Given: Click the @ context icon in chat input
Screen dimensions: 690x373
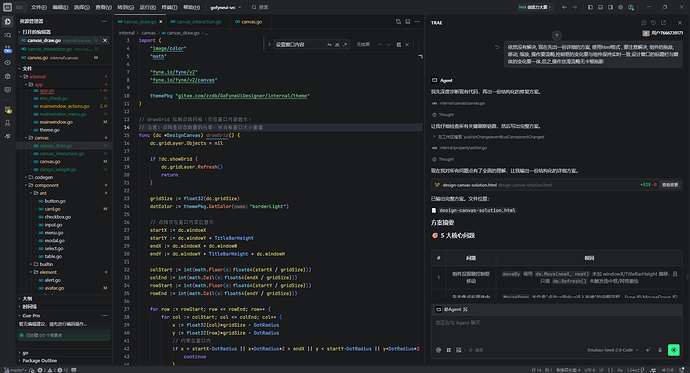Looking at the screenshot, I should [x=439, y=350].
